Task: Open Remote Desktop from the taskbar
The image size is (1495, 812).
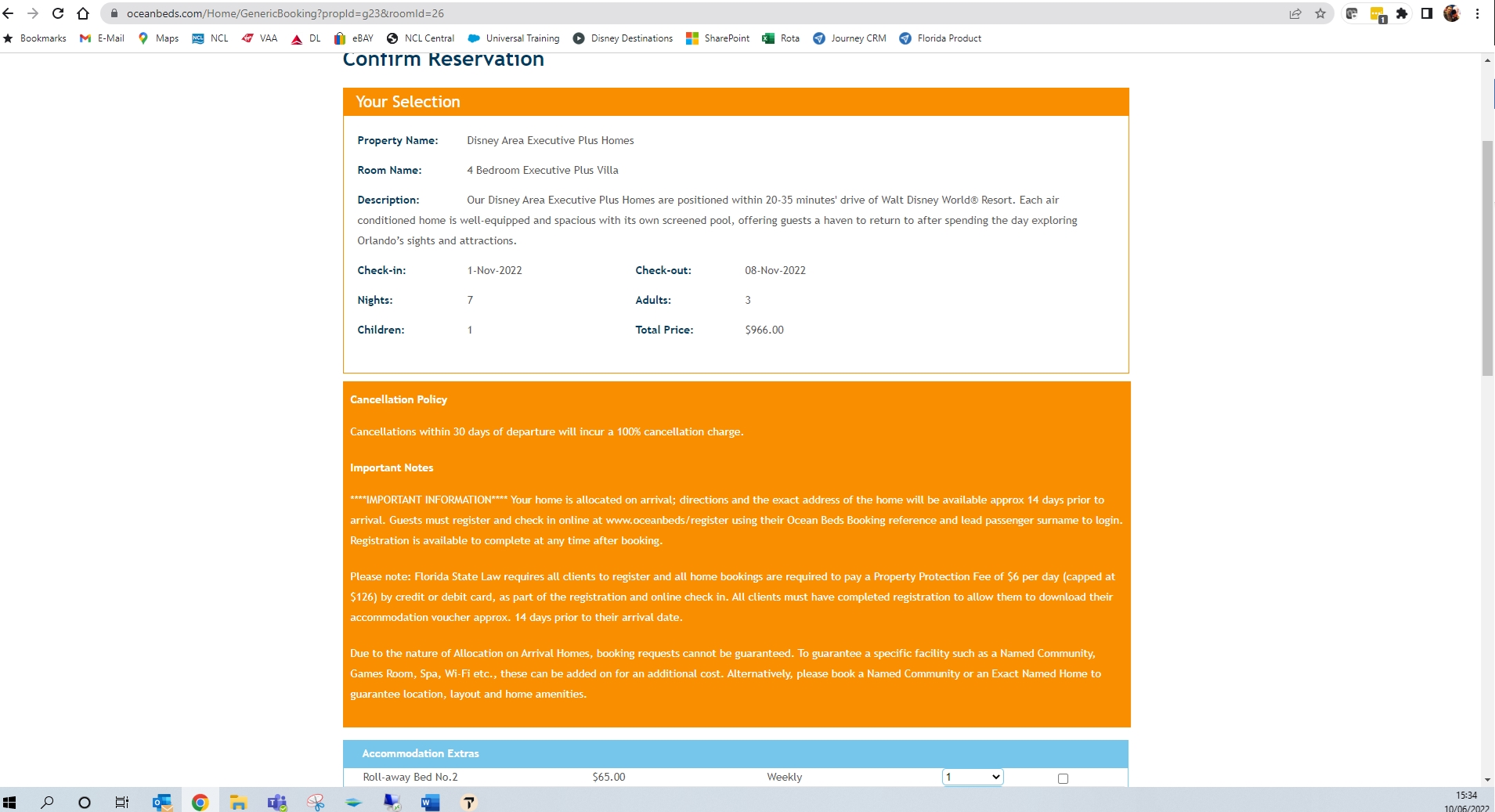Action: (392, 802)
